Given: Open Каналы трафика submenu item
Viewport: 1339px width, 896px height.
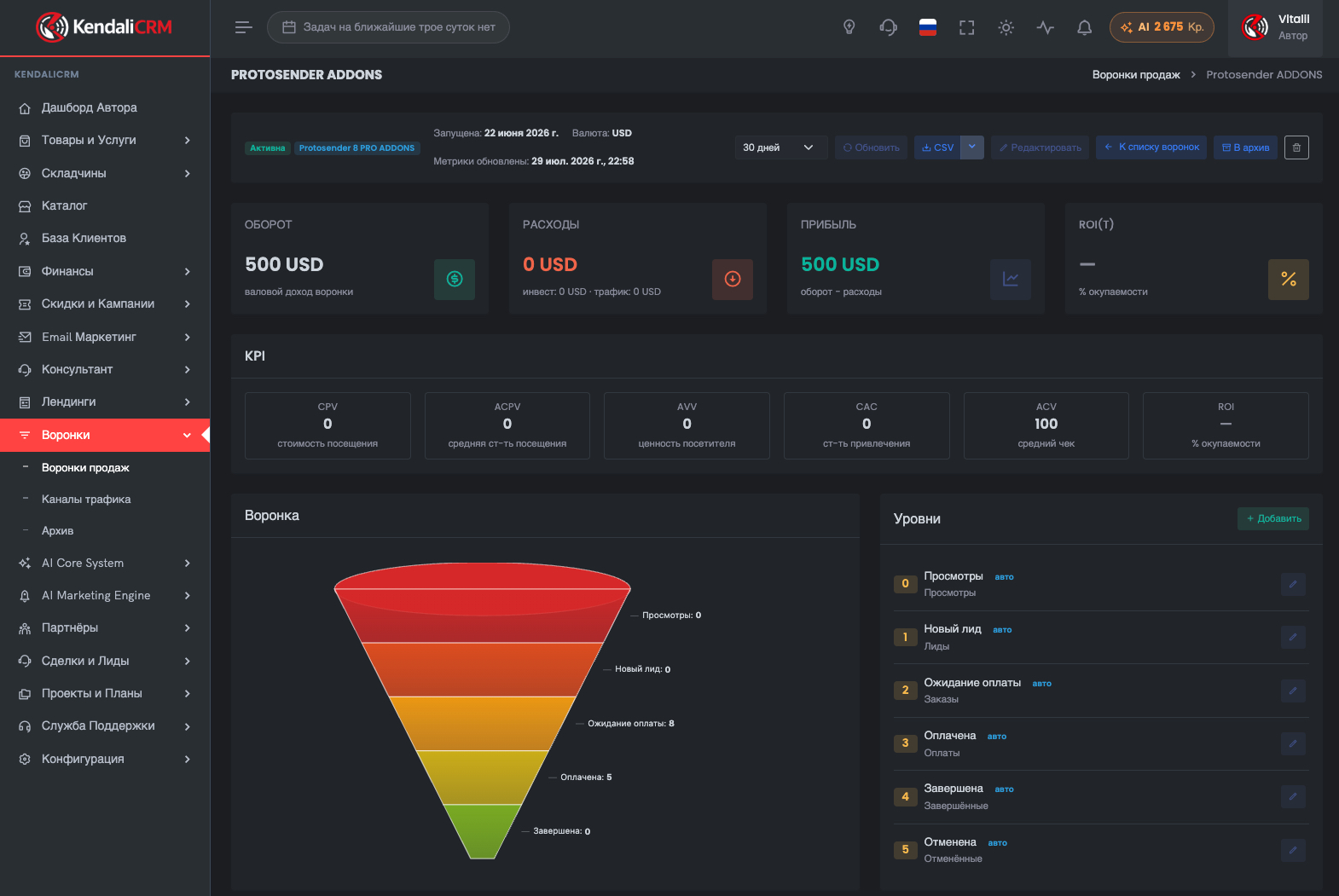Looking at the screenshot, I should (86, 499).
